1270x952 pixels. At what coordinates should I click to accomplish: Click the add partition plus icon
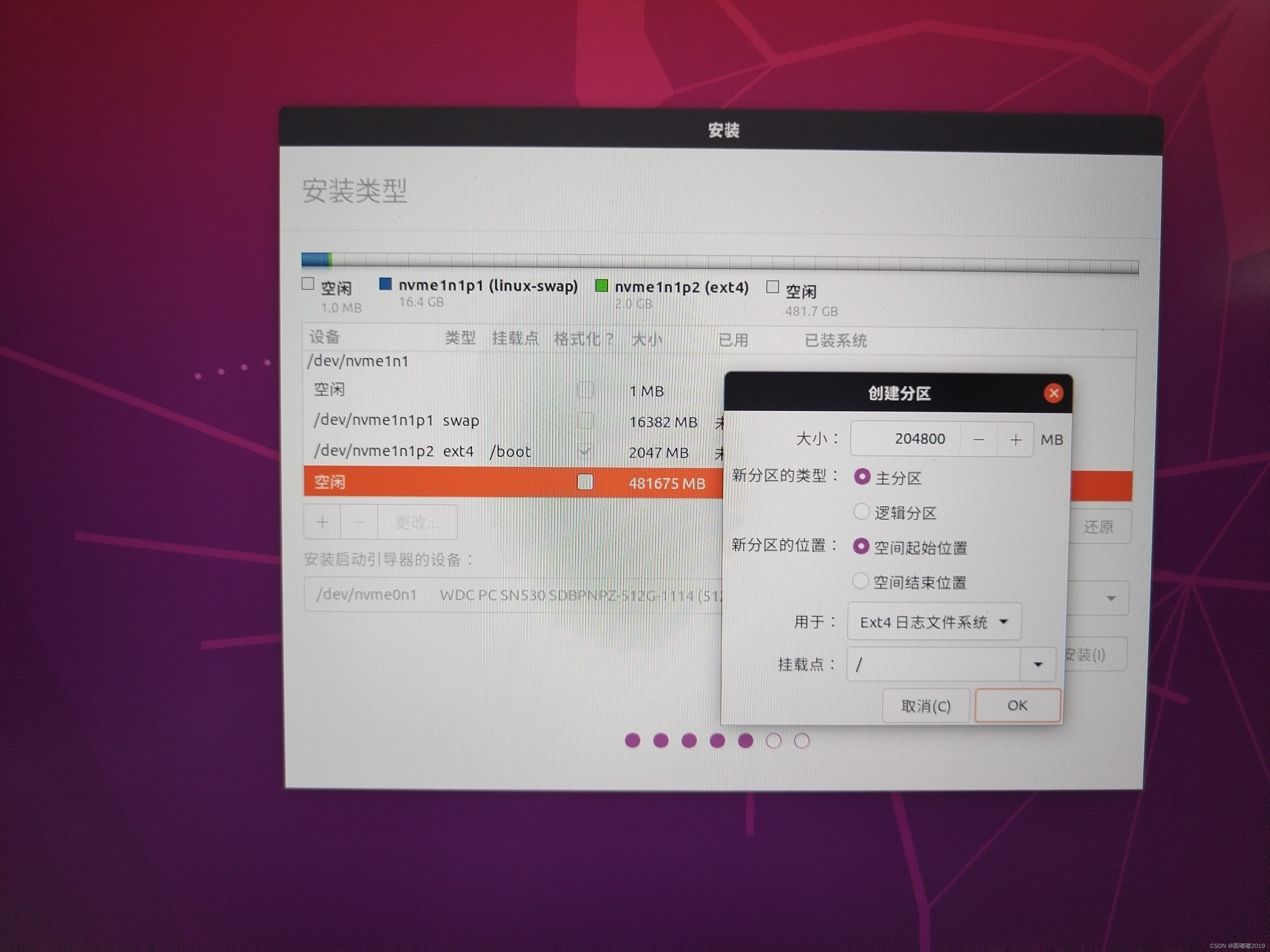(323, 522)
